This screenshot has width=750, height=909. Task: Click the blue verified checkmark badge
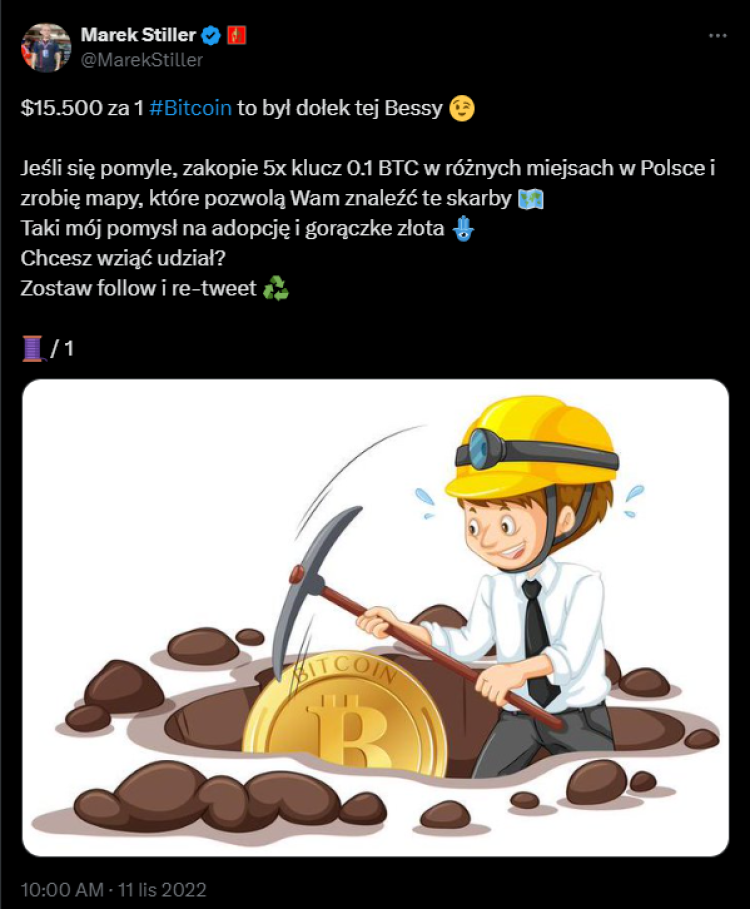211,36
